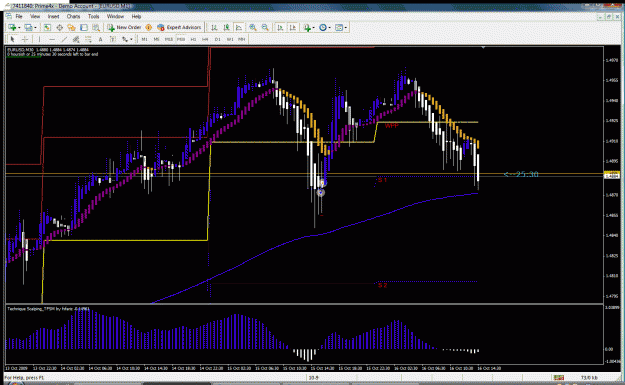Click the MetaEditor orange icon
The height and width of the screenshot is (385, 625).
(149, 27)
